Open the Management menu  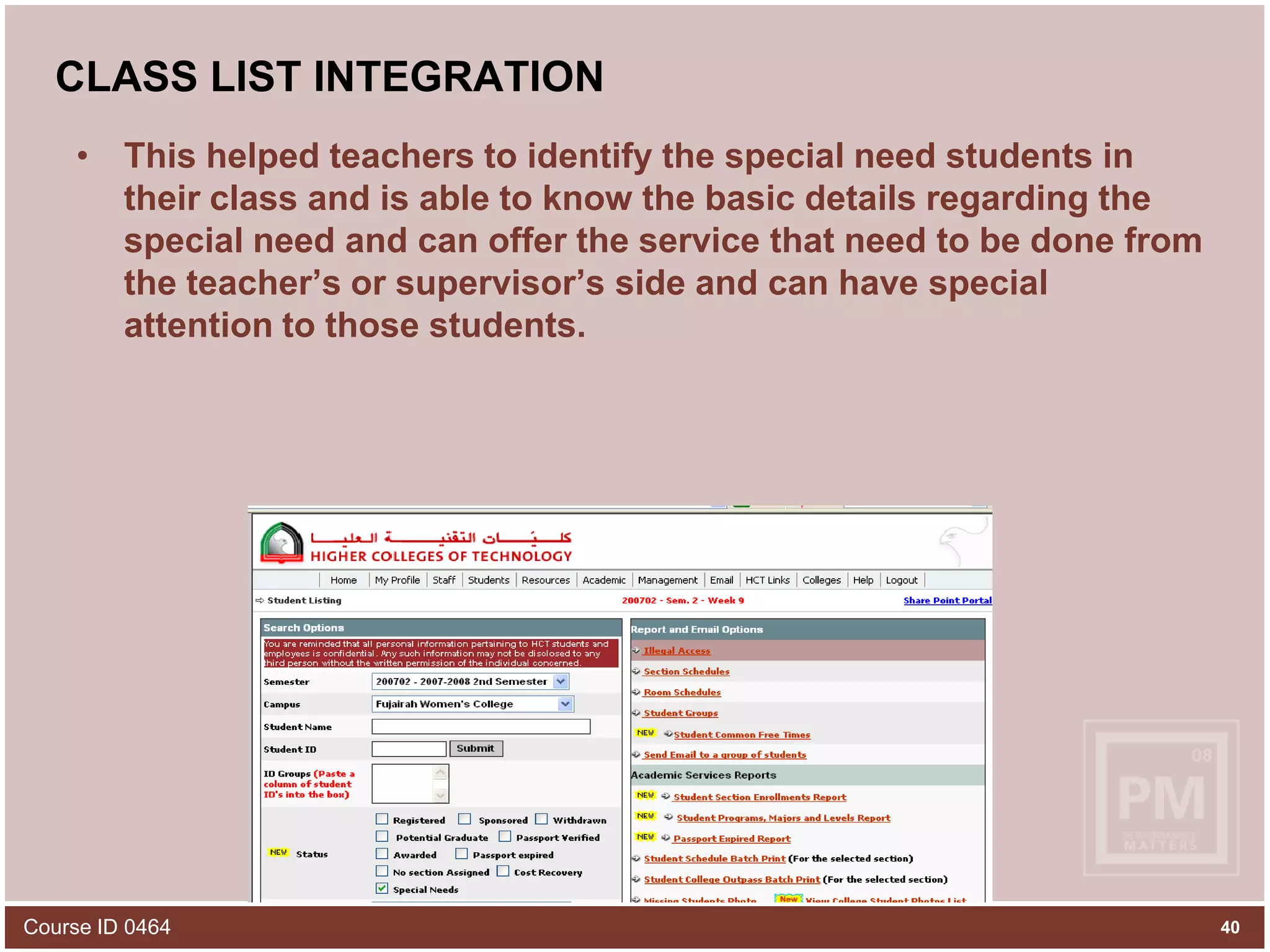(668, 580)
